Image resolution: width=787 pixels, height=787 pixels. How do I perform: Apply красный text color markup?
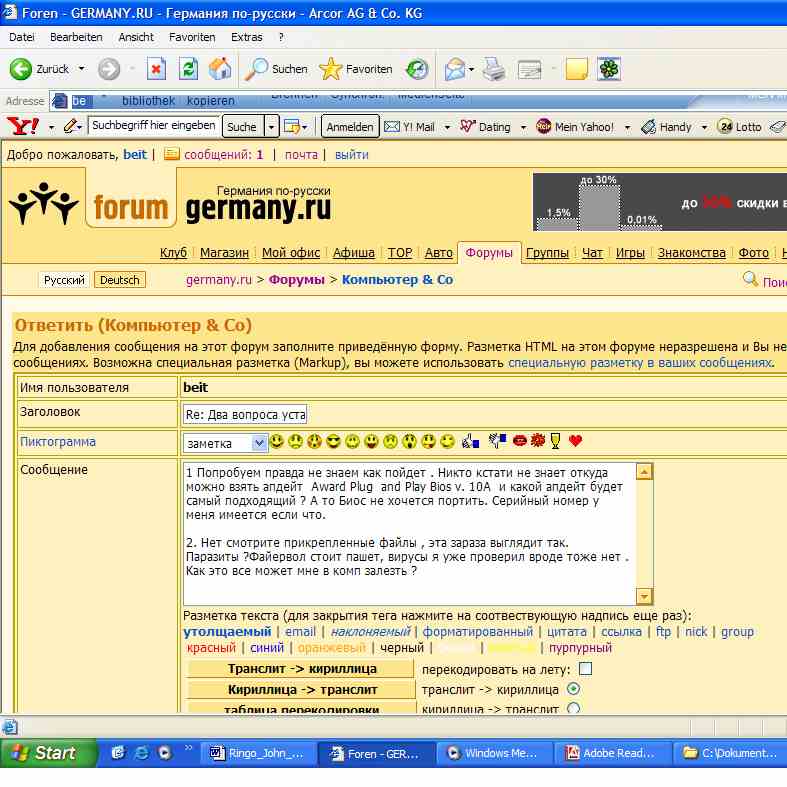(211, 647)
